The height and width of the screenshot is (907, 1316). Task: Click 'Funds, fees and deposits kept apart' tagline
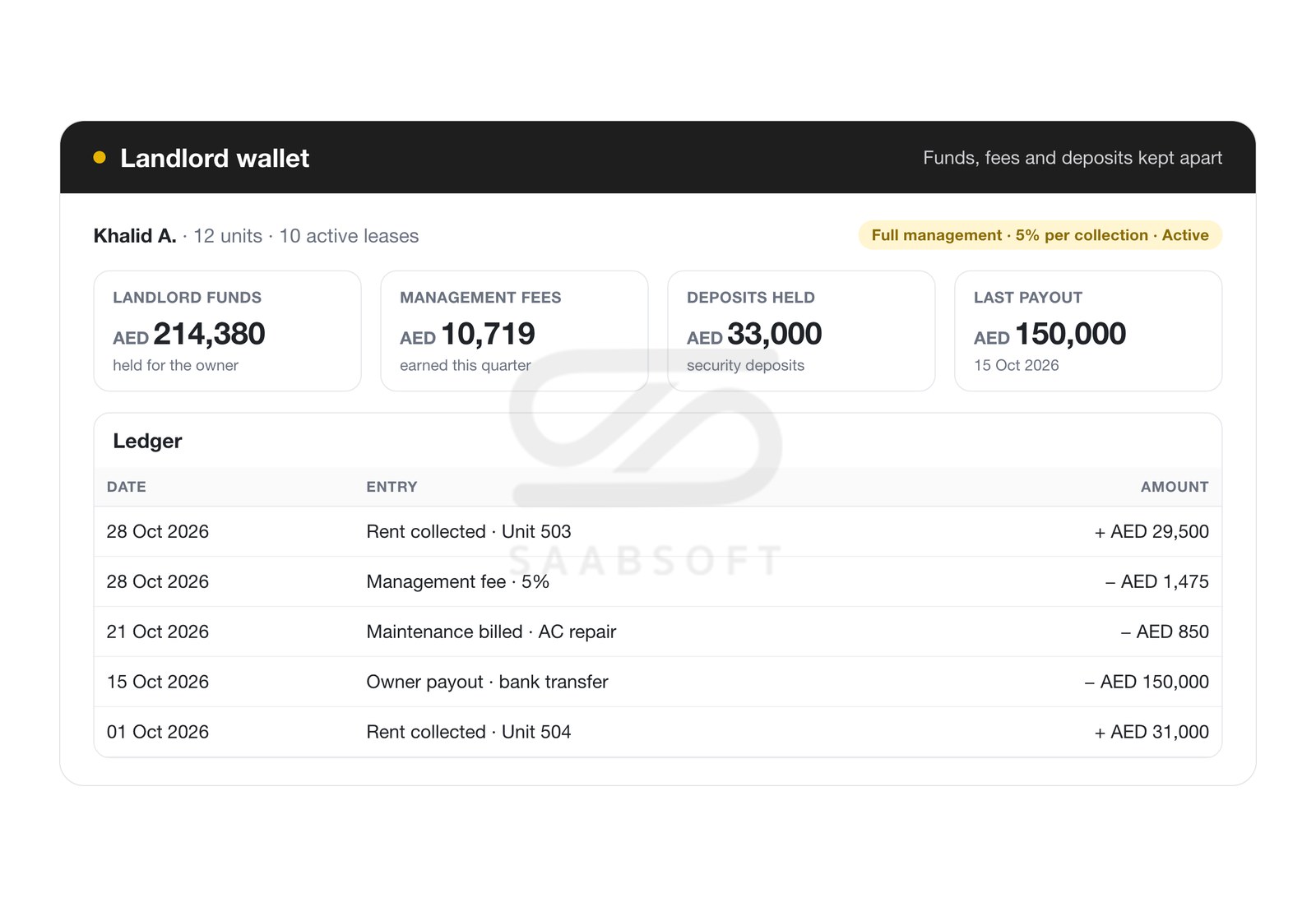pos(1073,158)
